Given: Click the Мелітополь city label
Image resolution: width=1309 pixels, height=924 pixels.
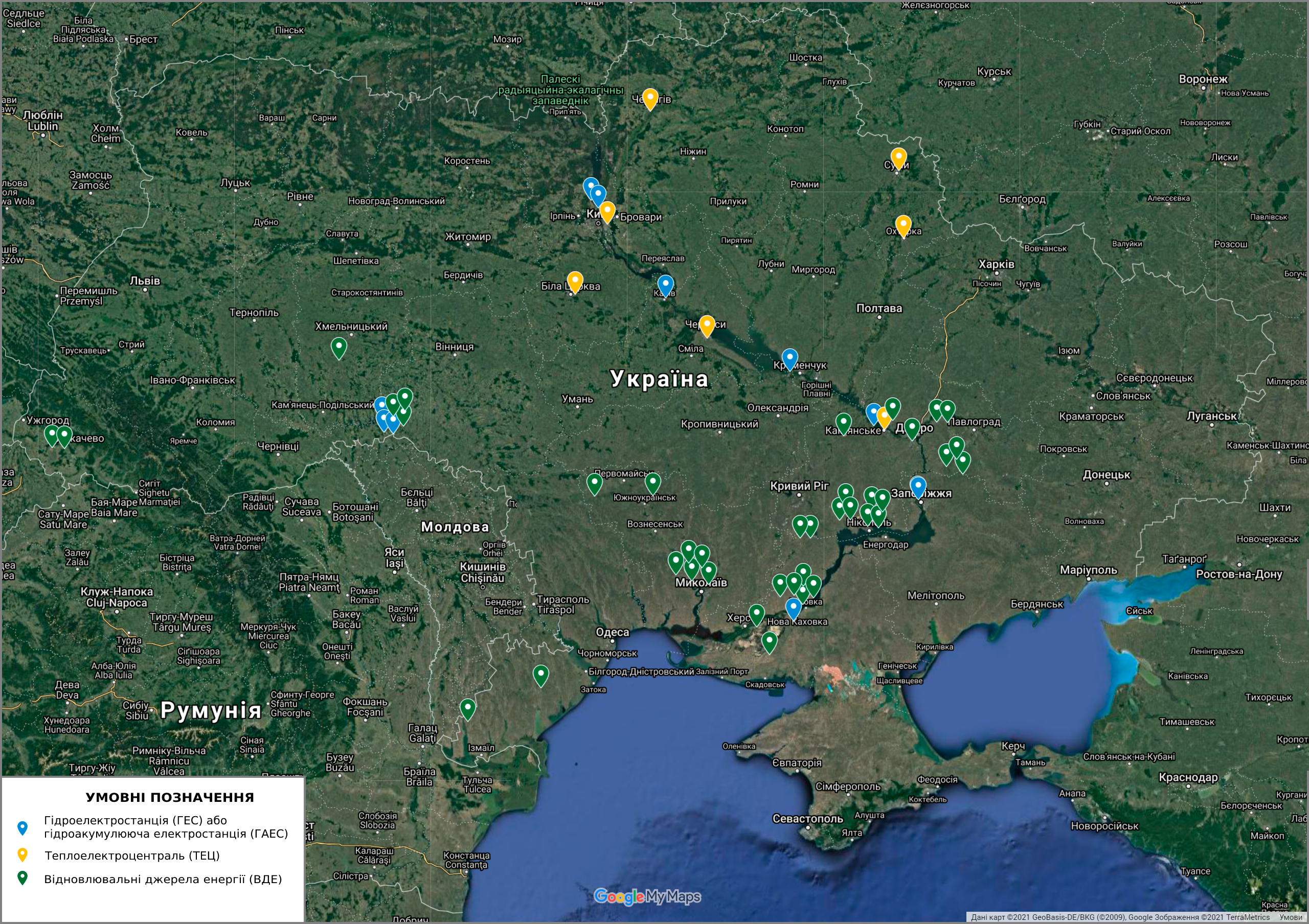Looking at the screenshot, I should pyautogui.click(x=936, y=596).
